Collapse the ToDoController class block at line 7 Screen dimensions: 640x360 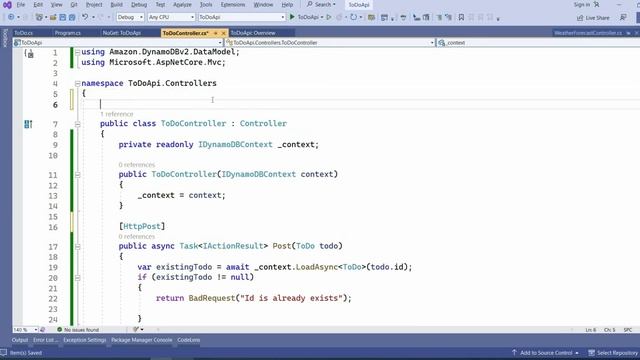(x=77, y=124)
